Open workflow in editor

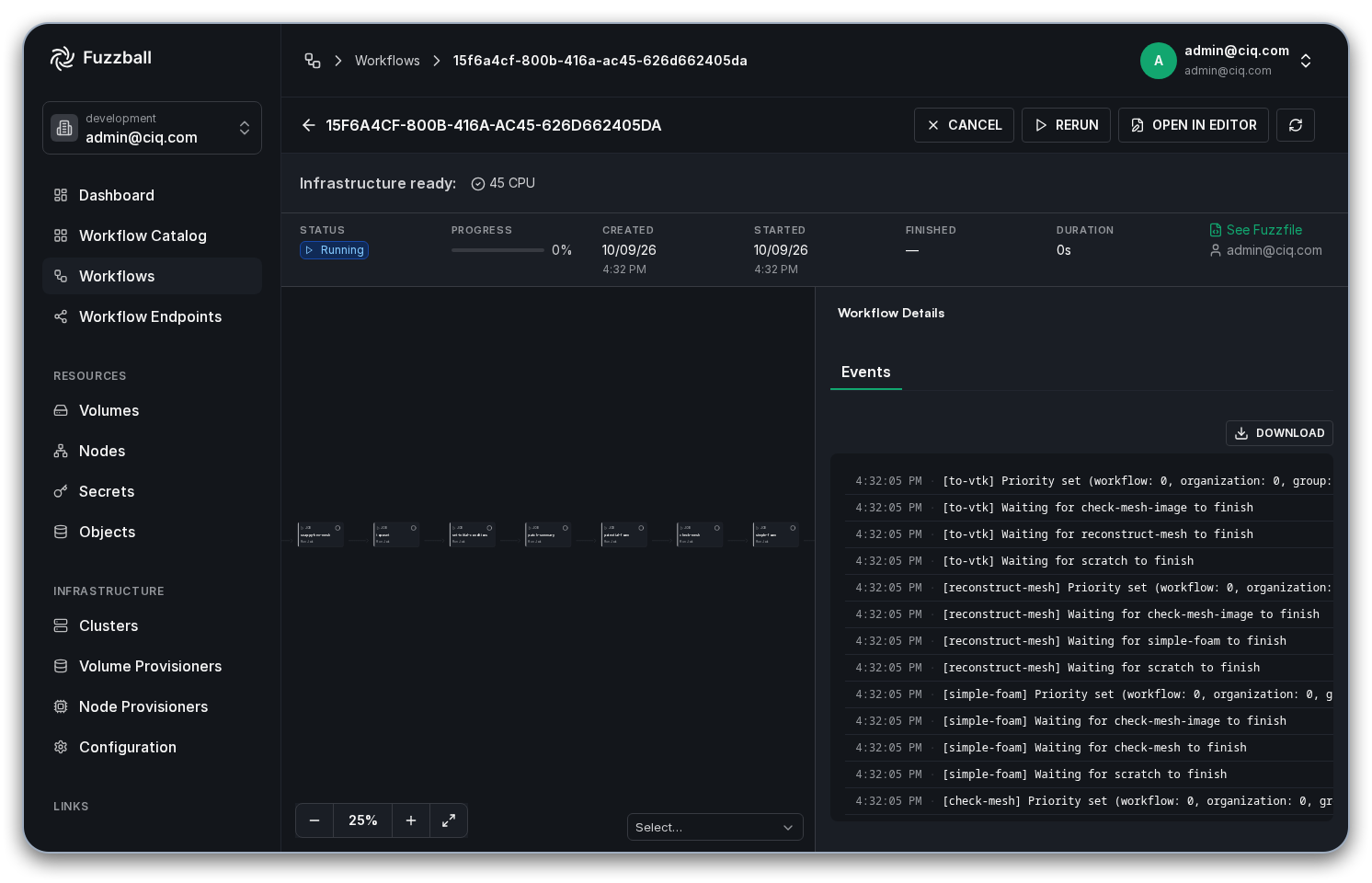pos(1194,125)
